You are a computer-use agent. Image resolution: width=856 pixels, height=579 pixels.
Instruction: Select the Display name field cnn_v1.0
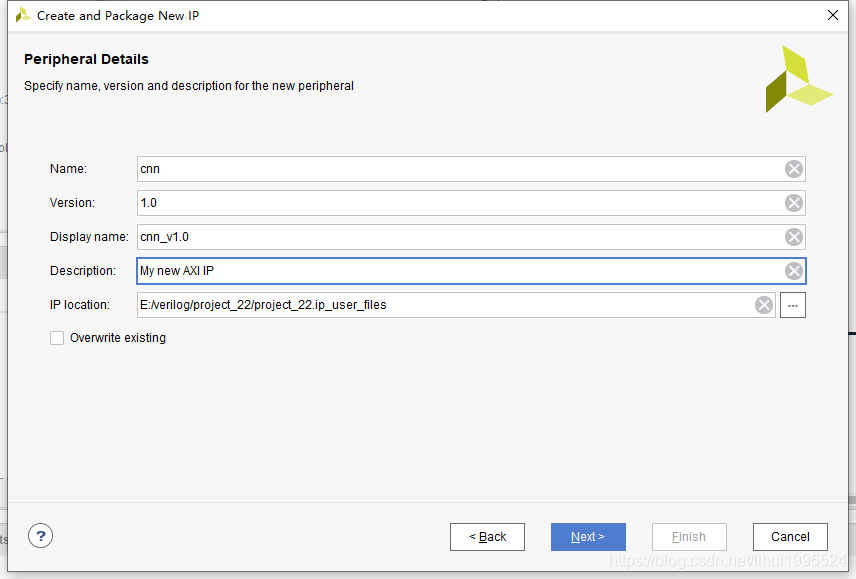coord(460,237)
